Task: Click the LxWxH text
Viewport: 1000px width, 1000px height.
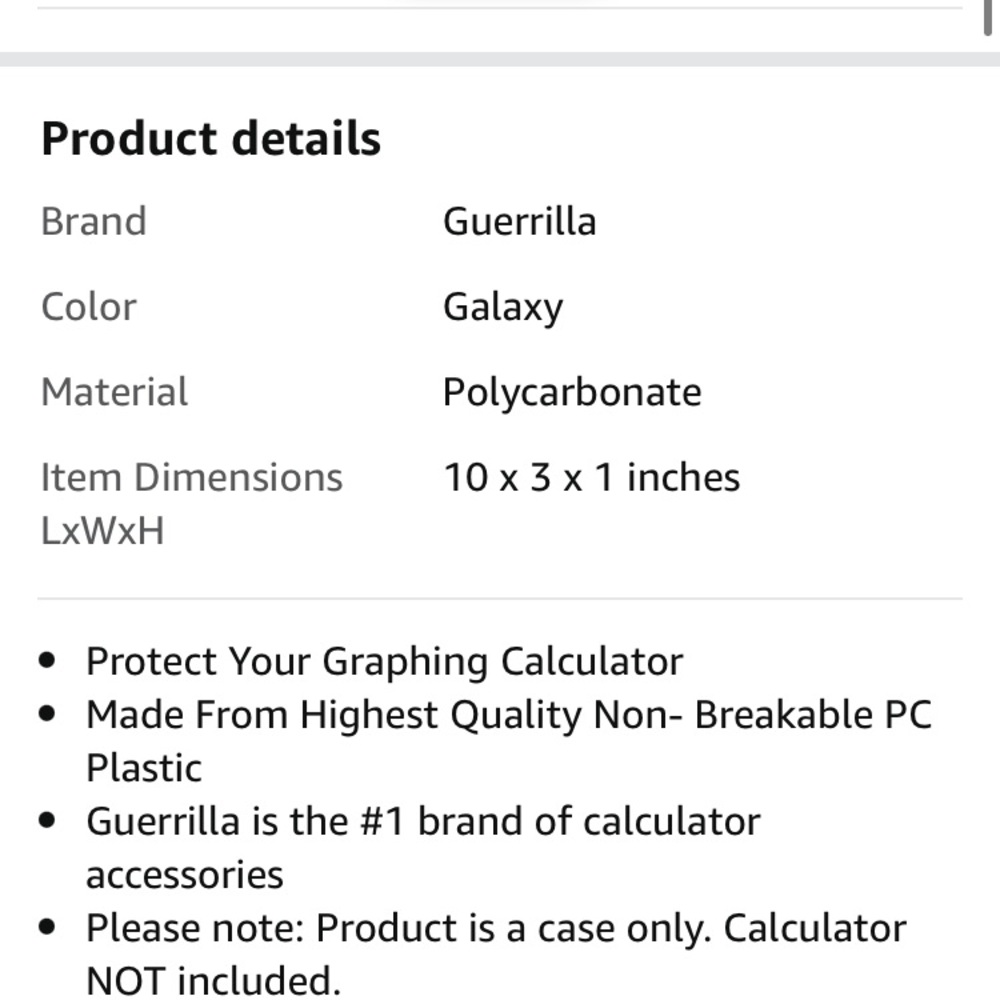Action: point(102,531)
